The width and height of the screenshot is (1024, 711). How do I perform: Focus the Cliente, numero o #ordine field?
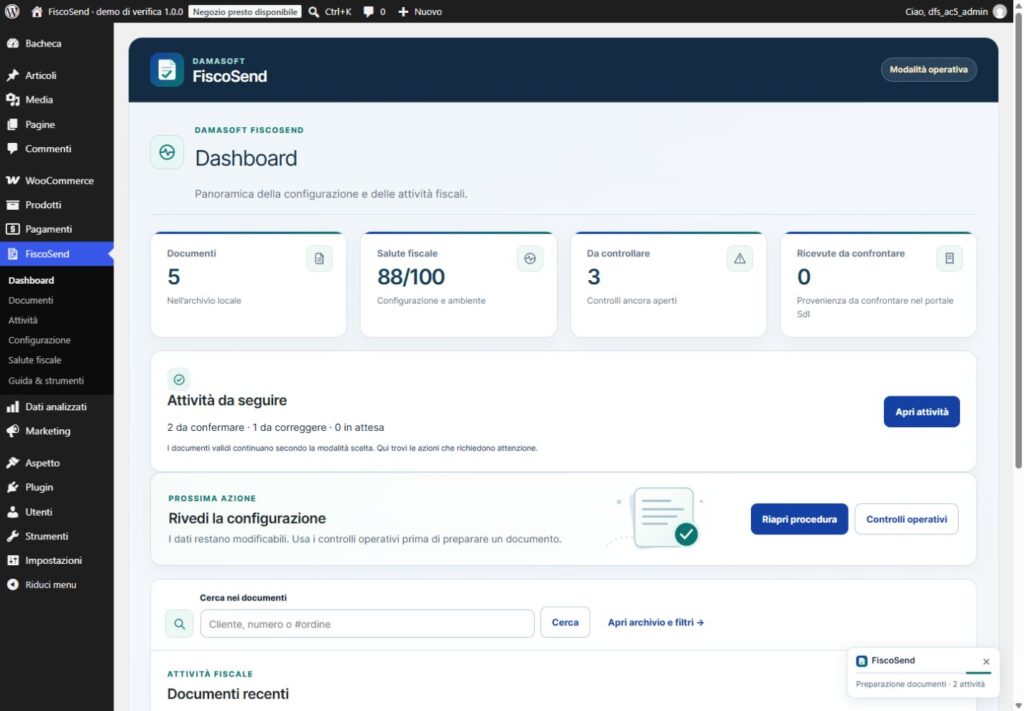click(367, 624)
